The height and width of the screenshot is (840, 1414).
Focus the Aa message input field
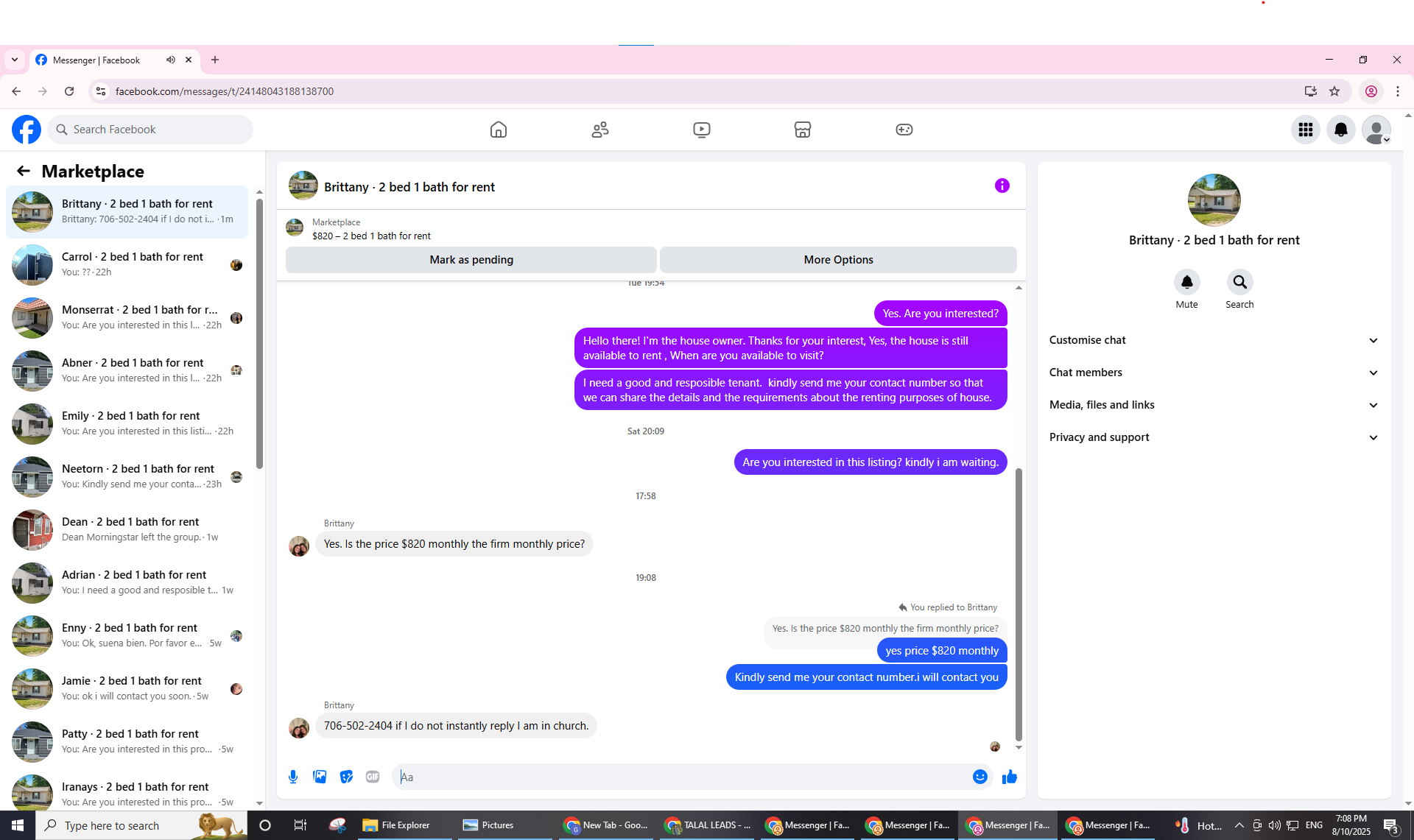pyautogui.click(x=681, y=777)
